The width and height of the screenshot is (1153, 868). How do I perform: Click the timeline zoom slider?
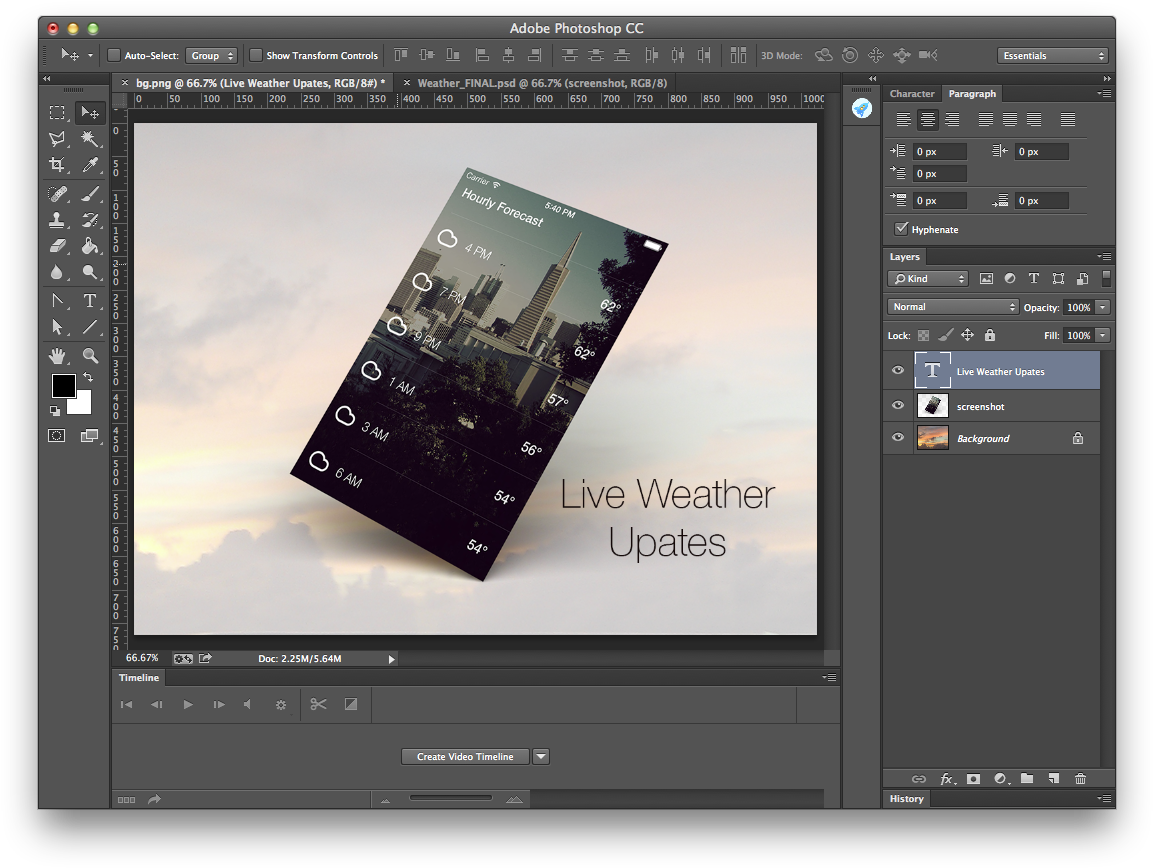[451, 798]
